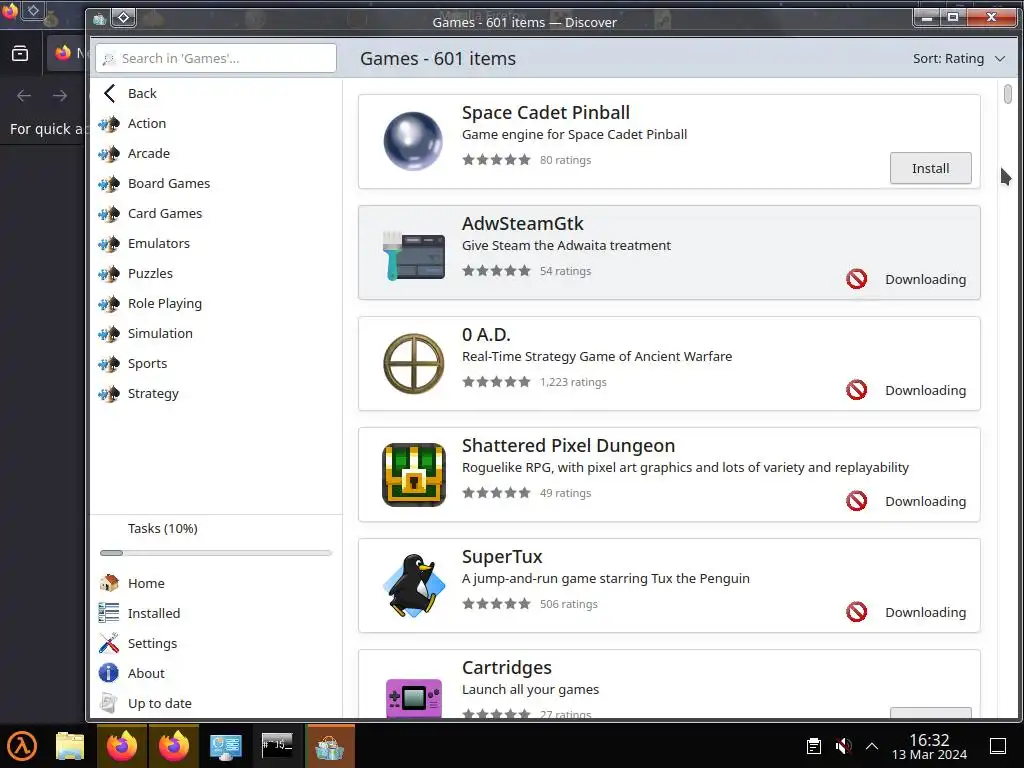Click the vertical scrollbar handle of the list
The width and height of the screenshot is (1024, 768).
click(1007, 94)
